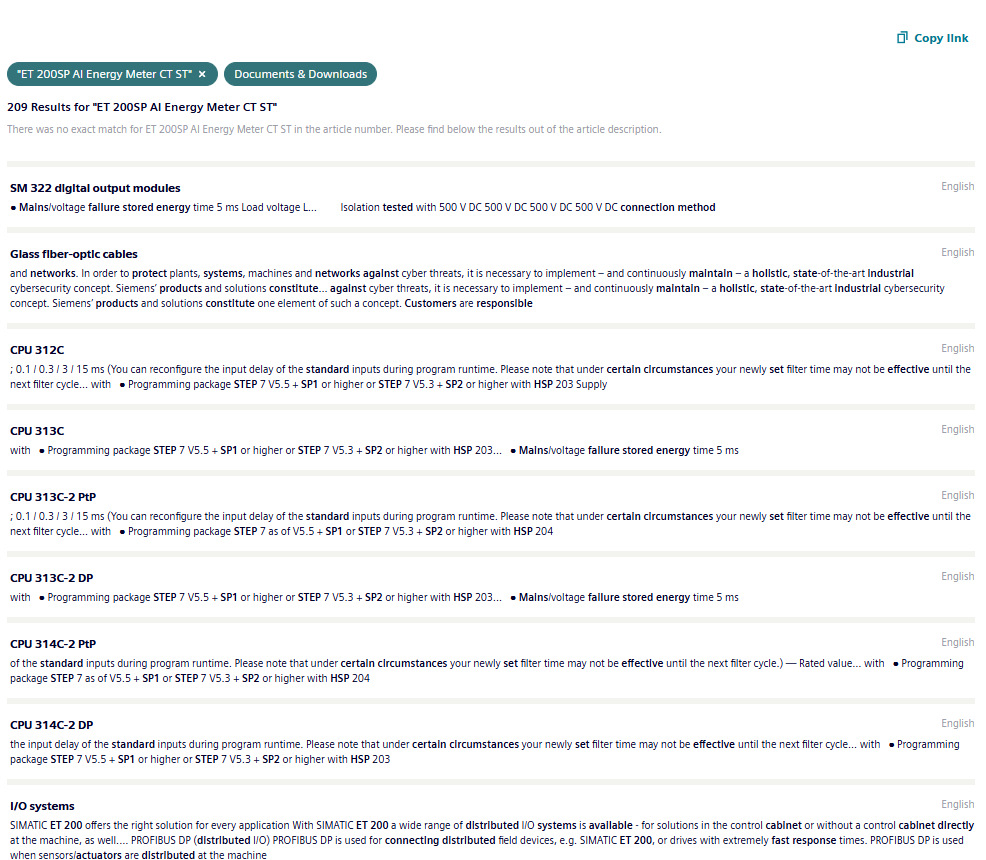This screenshot has width=986, height=860.
Task: Click the CPU 314C-2 DP description snippet
Action: 485,752
